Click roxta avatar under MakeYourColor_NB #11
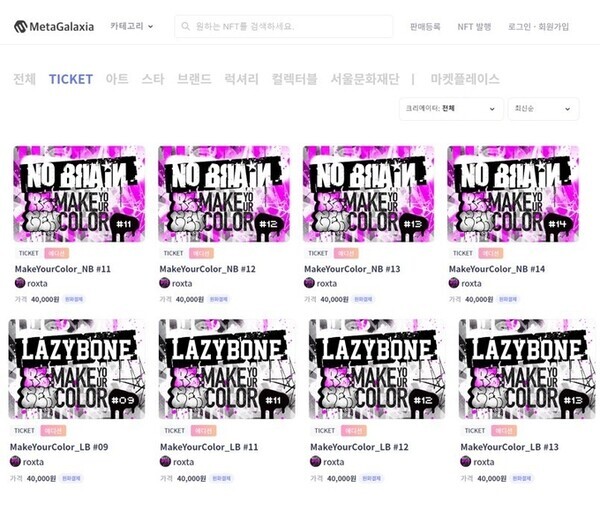The height and width of the screenshot is (510, 600). click(19, 283)
